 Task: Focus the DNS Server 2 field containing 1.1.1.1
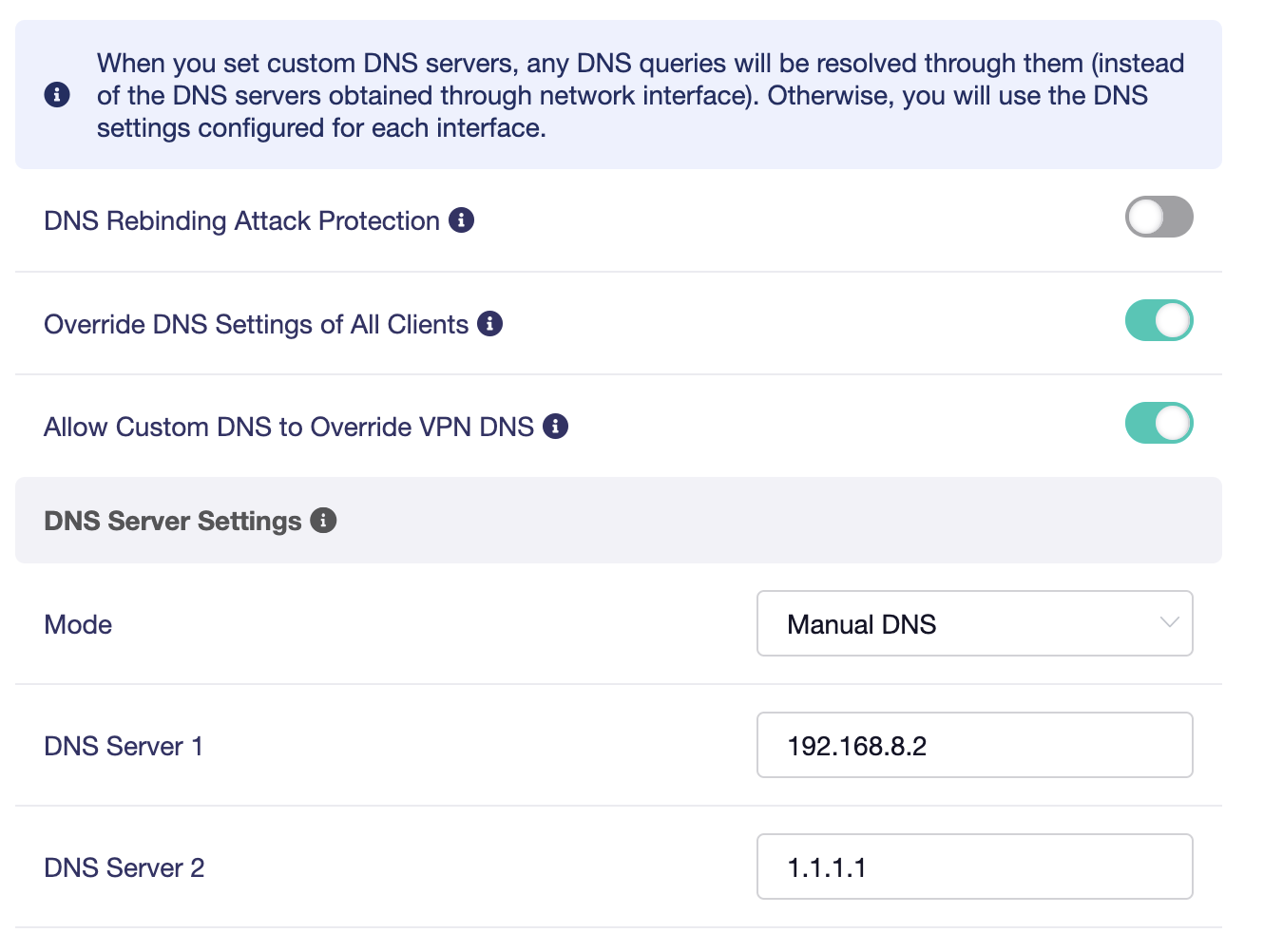tap(973, 866)
